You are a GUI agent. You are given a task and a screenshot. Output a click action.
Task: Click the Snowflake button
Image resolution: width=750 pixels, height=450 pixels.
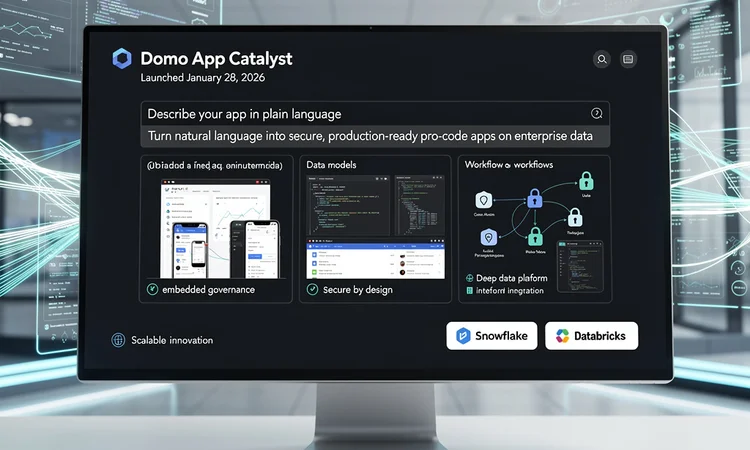pos(492,336)
